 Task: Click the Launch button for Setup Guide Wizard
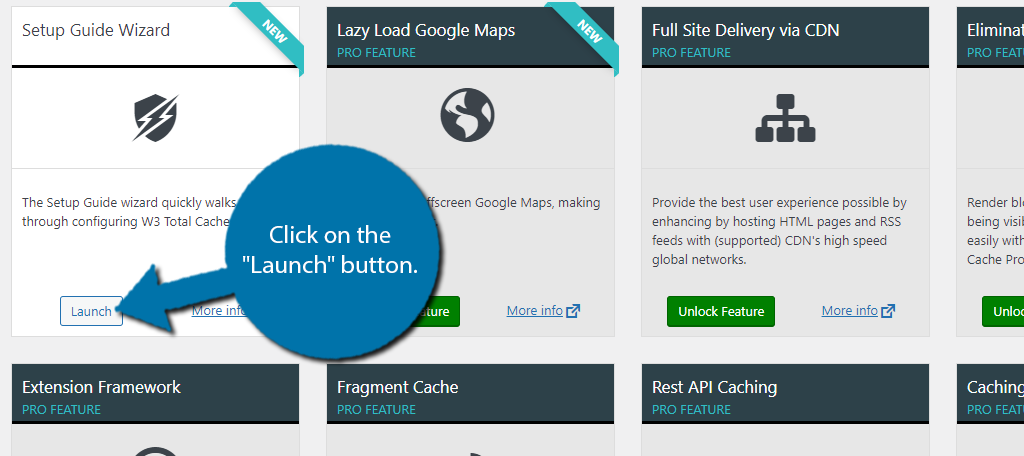coord(91,311)
